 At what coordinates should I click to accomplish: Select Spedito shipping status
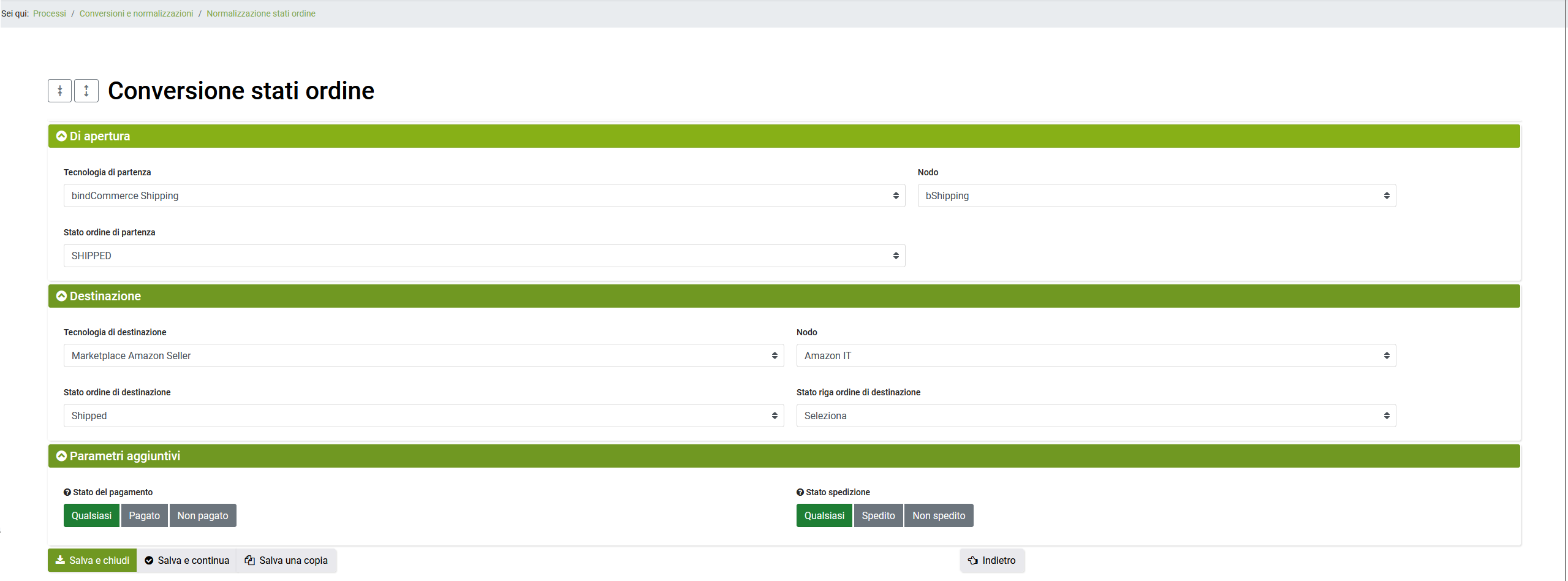[878, 515]
